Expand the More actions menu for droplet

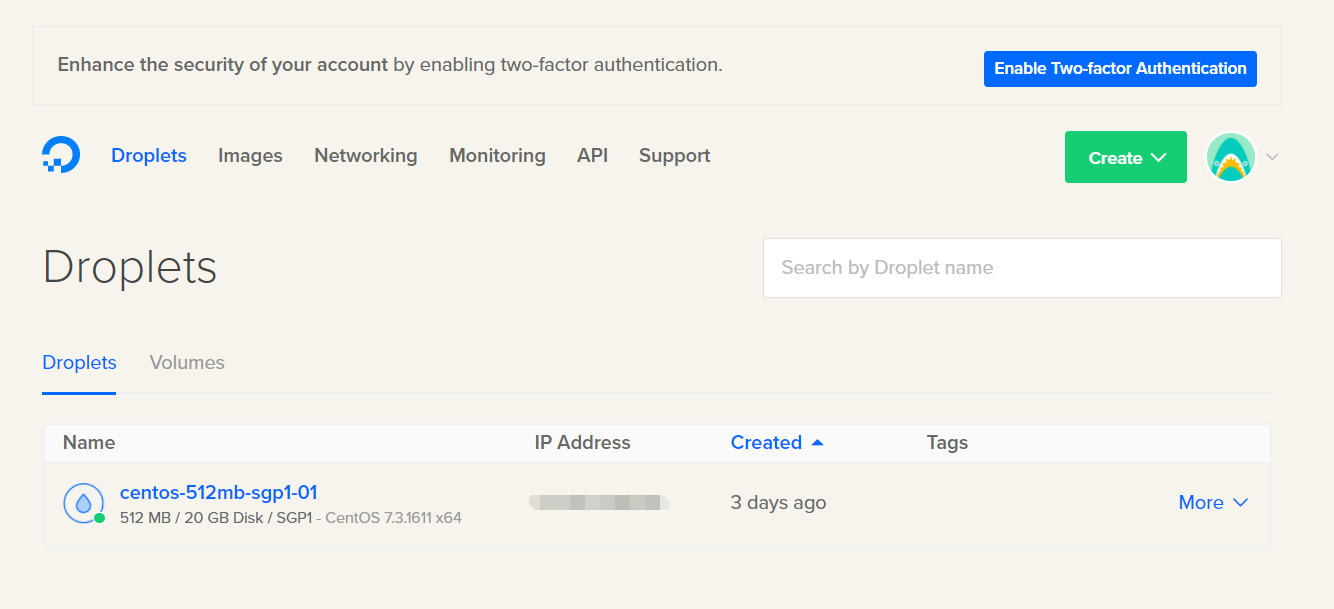pyautogui.click(x=1213, y=503)
